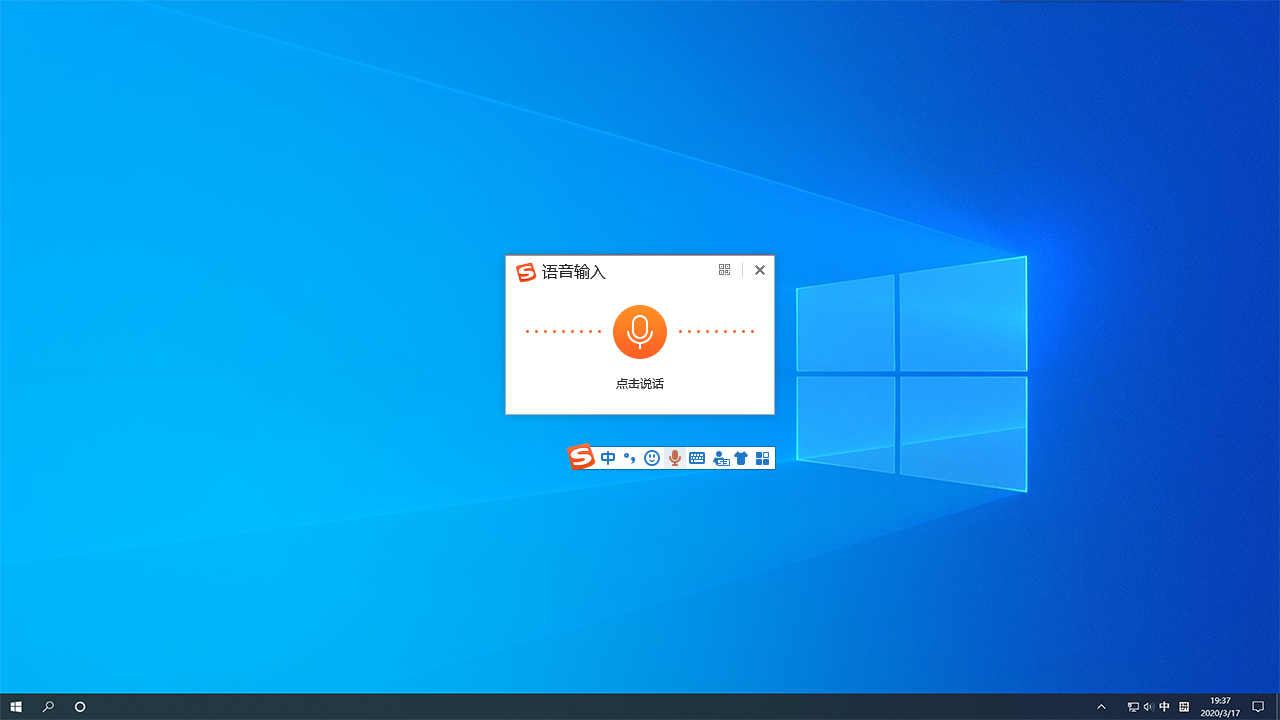Open the volume control in system tray
Viewport: 1280px width, 720px height.
(x=1148, y=707)
